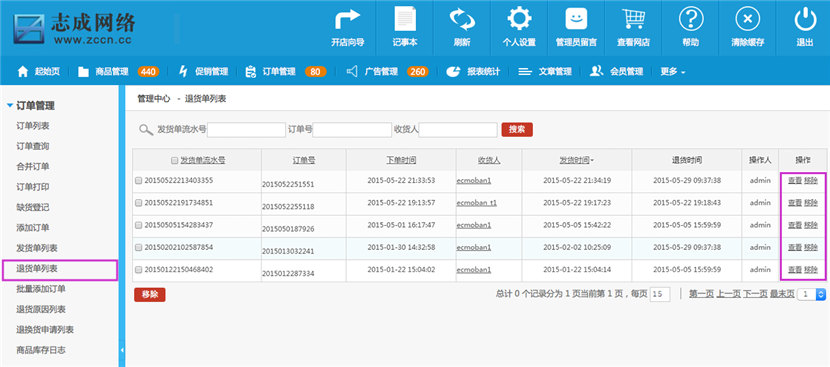The width and height of the screenshot is (830, 367).
Task: Click the 起始页 home icon
Action: (23, 71)
